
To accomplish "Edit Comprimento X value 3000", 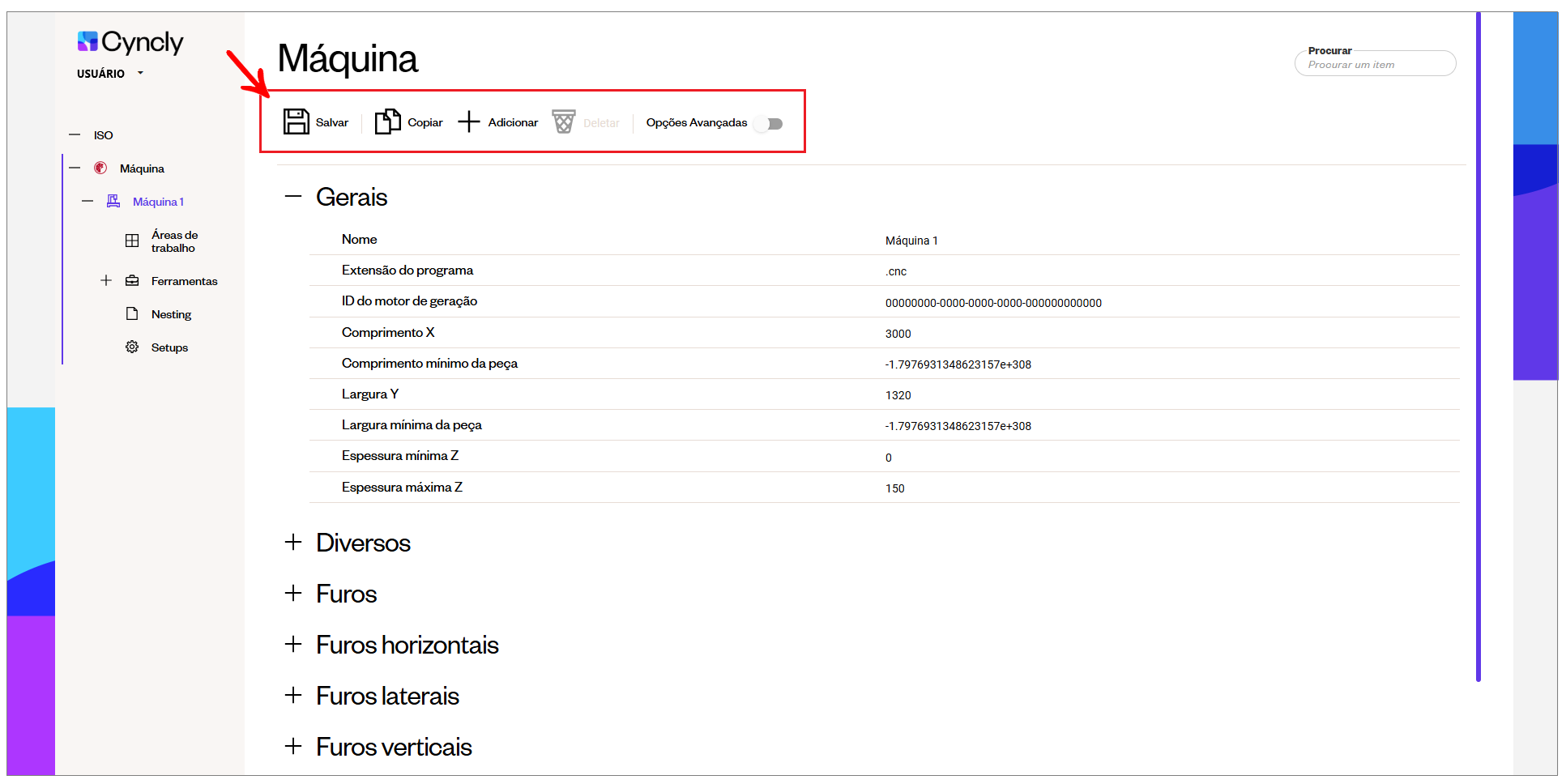I will [x=898, y=334].
